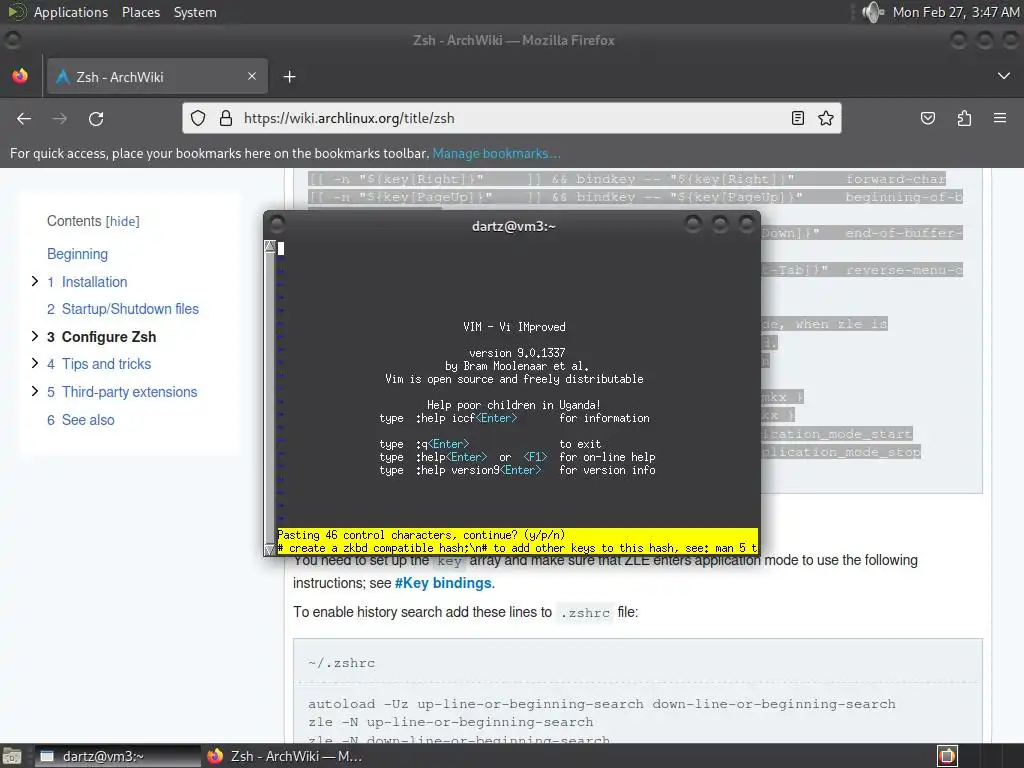
Task: Click the terminal window menu button
Action: pyautogui.click(x=277, y=224)
